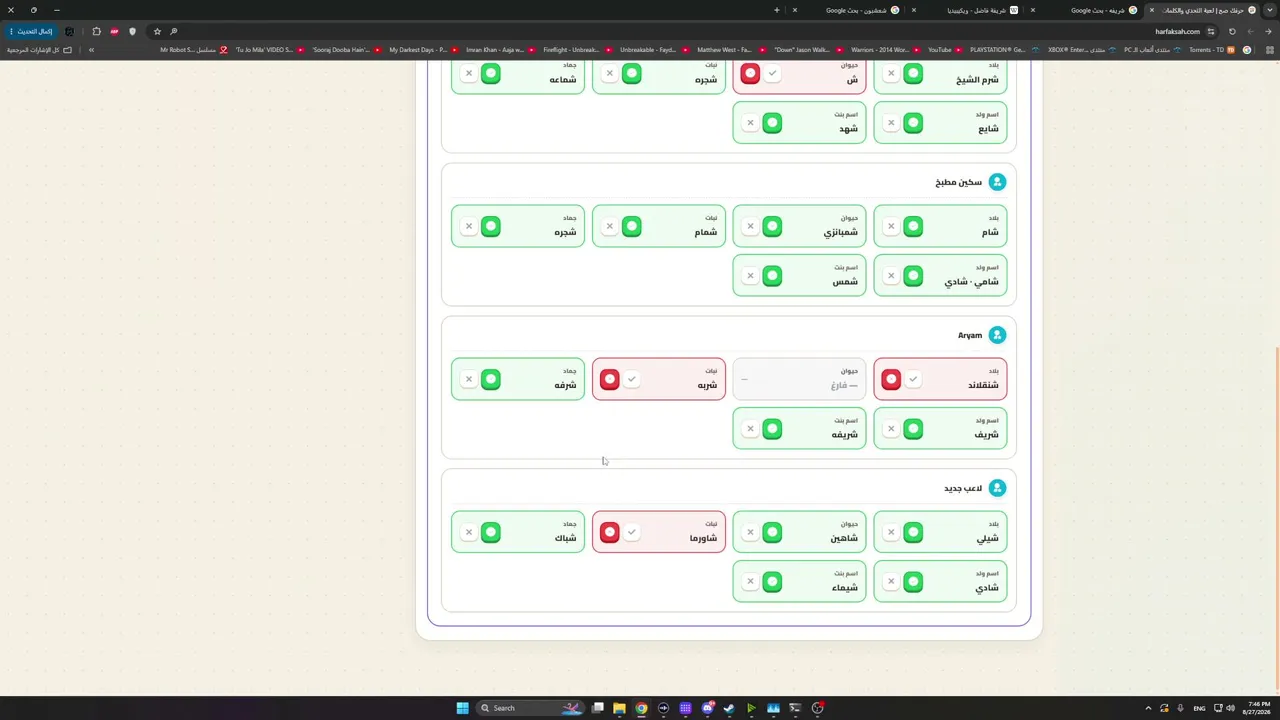
Task: Reload the page
Action: (x=1232, y=31)
